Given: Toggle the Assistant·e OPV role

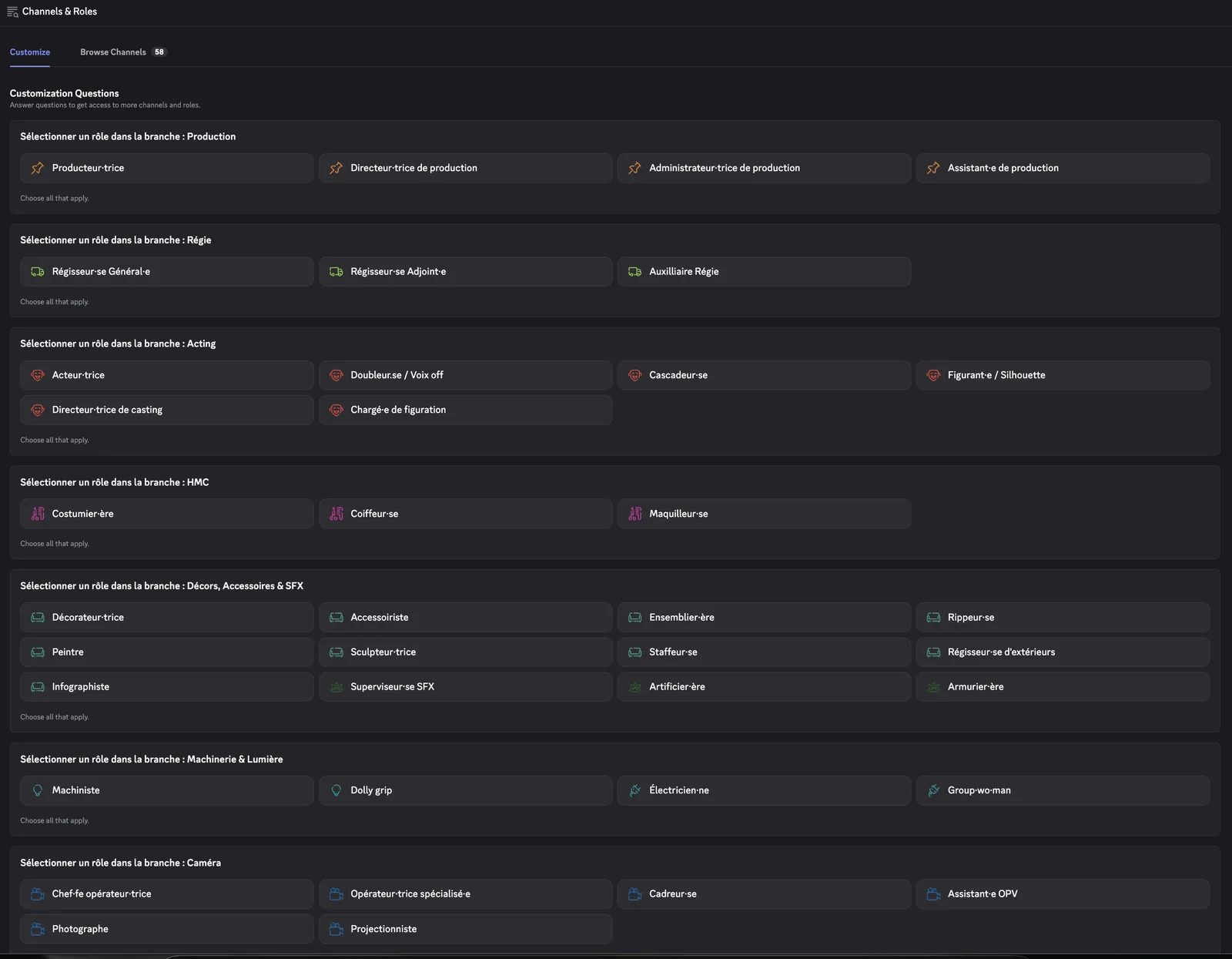Looking at the screenshot, I should (x=1063, y=894).
